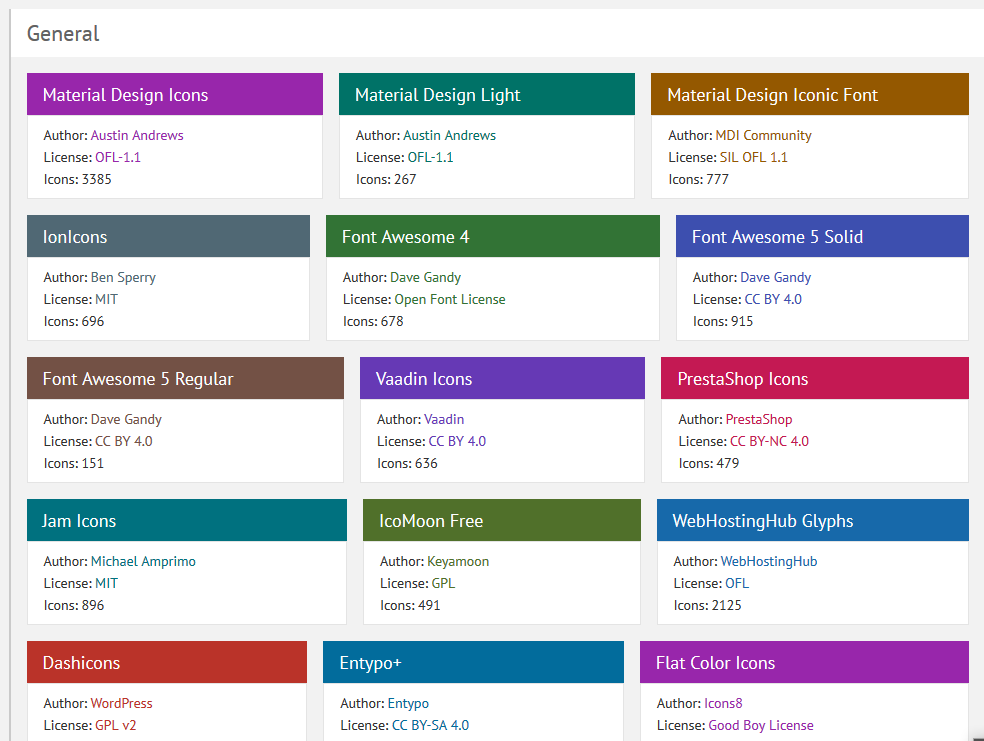Screen dimensions: 984x741
Task: Select the 'Icons: 896' count text
Action: [74, 605]
